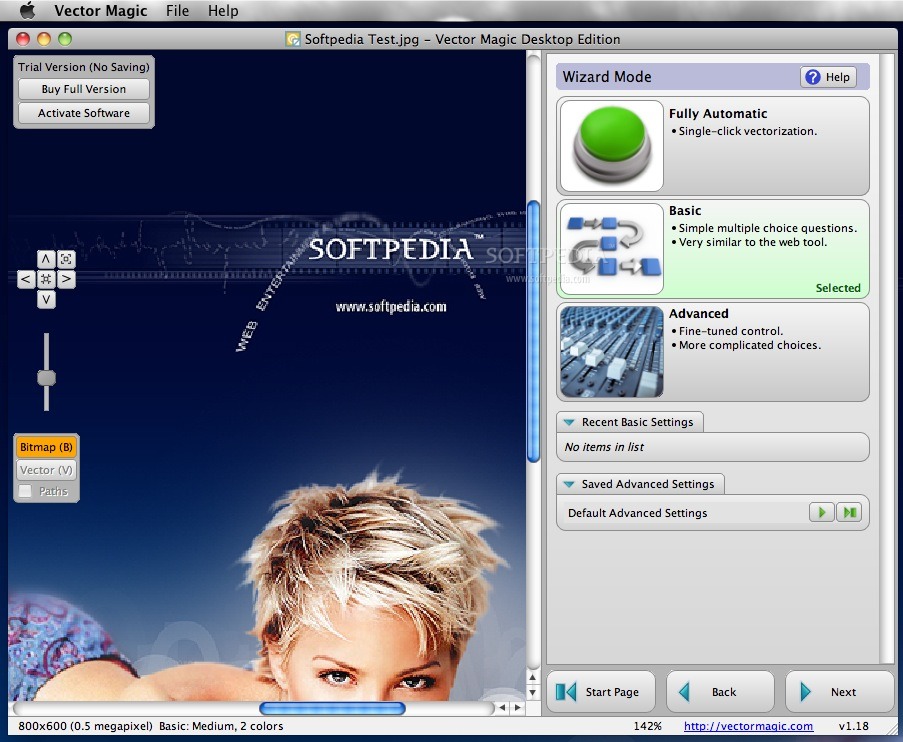Run Default Advanced Settings with play icon

coord(820,513)
